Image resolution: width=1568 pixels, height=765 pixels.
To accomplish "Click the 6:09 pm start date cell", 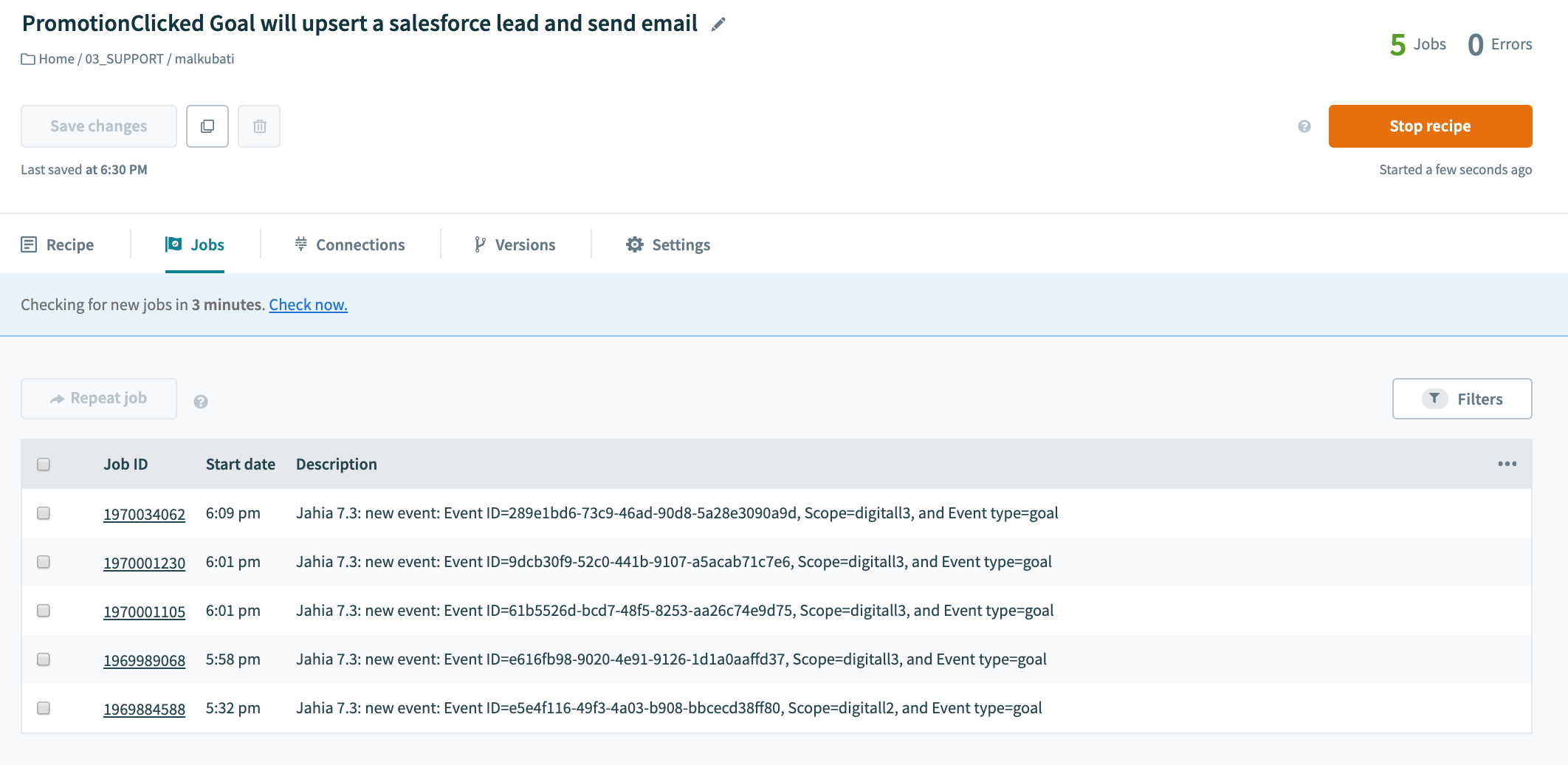I will tap(233, 513).
